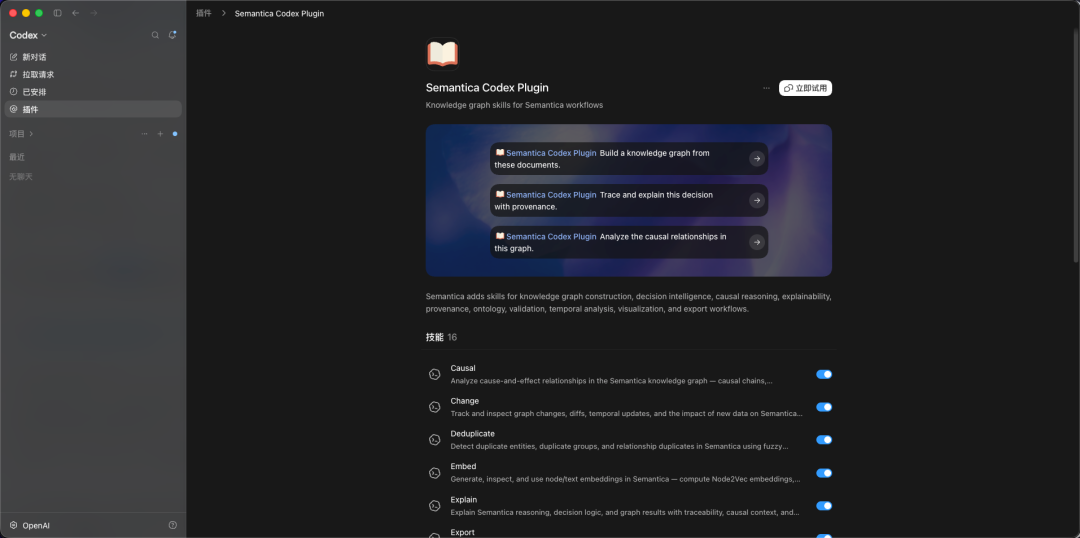The height and width of the screenshot is (538, 1080).
Task: Click the Semantica book plugin icon
Action: (x=442, y=54)
